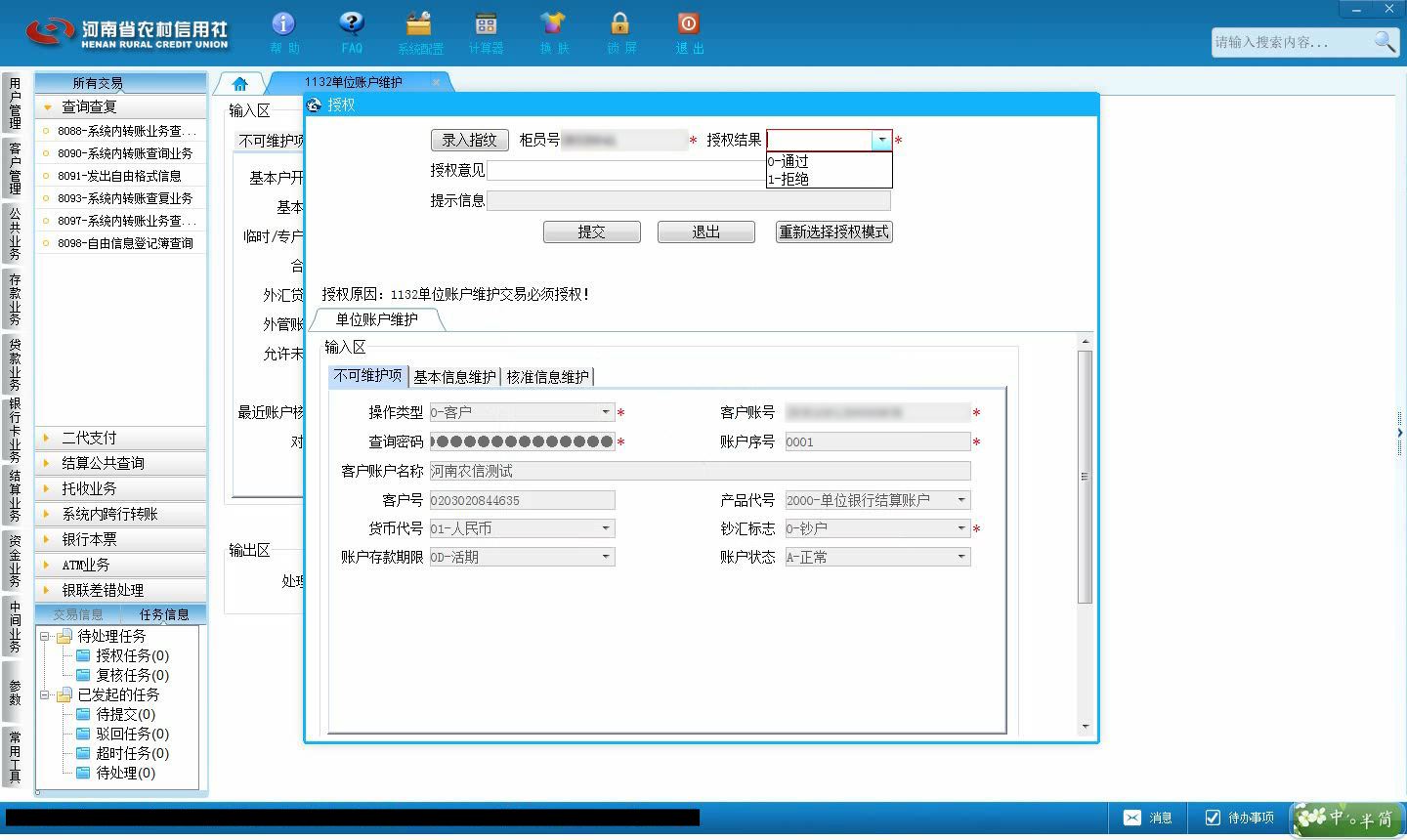
Task: Select 超时任务(0) in task tree
Action: coord(132,753)
